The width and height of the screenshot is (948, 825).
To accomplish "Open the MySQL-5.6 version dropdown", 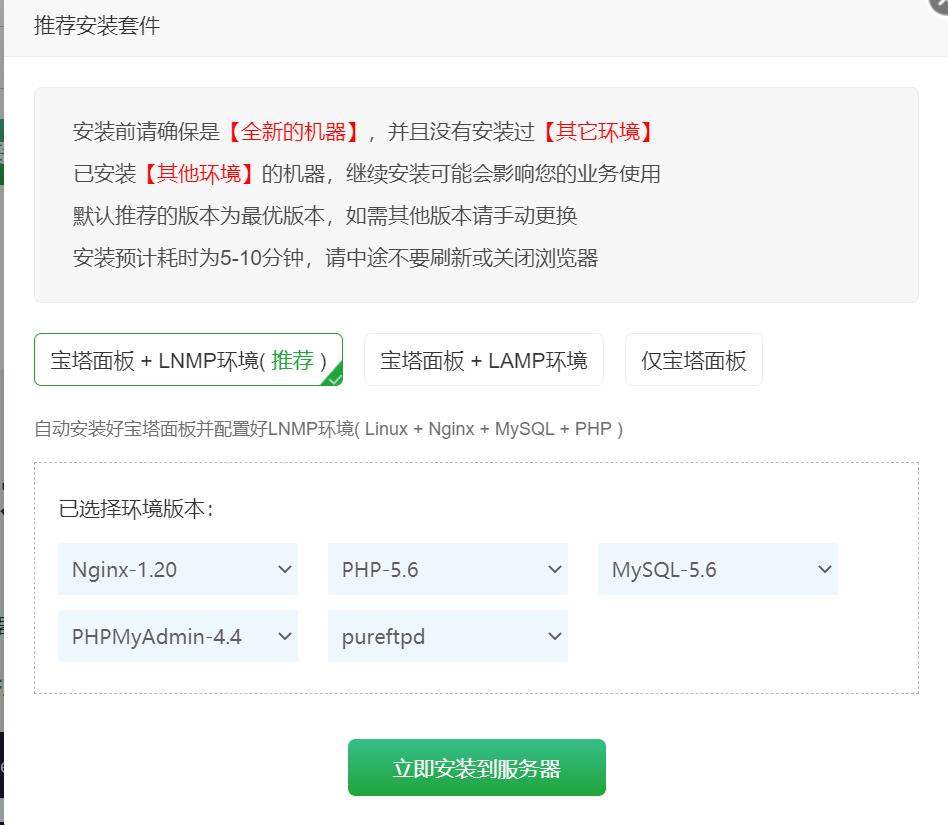I will [x=718, y=569].
